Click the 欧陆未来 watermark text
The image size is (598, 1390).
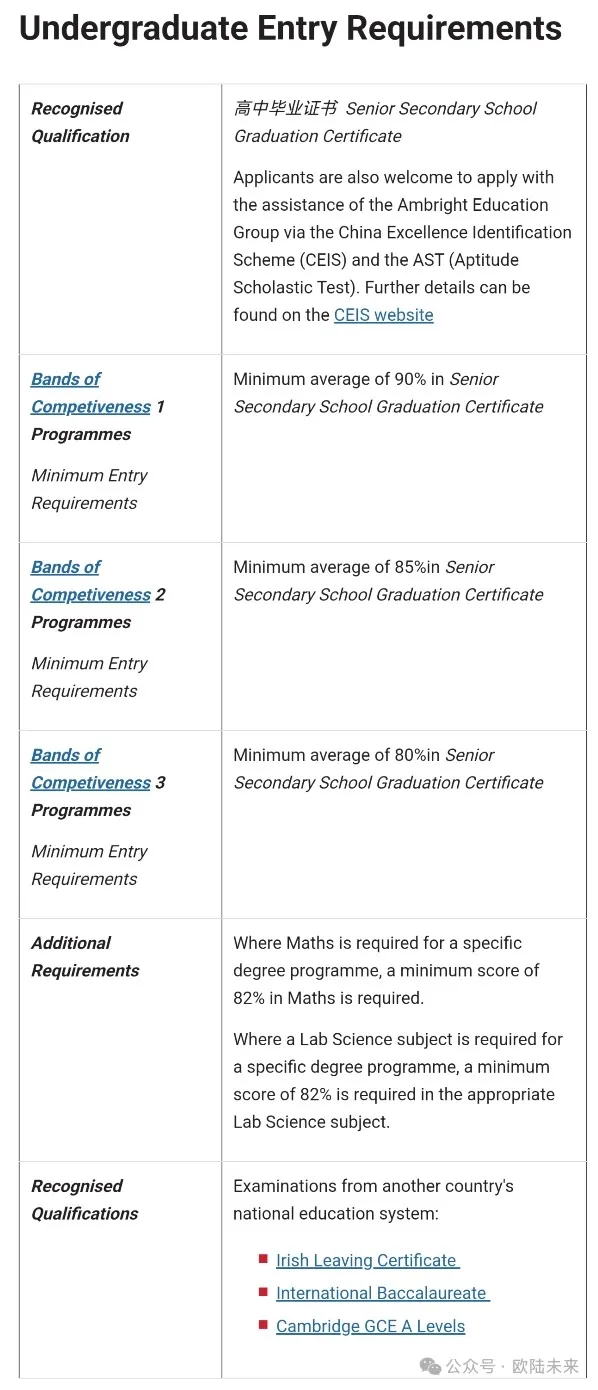click(545, 1366)
